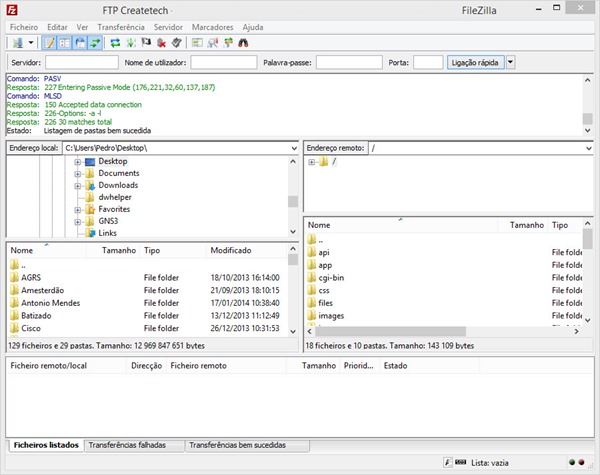Click the status bar keyboard queue icon

coord(460,462)
